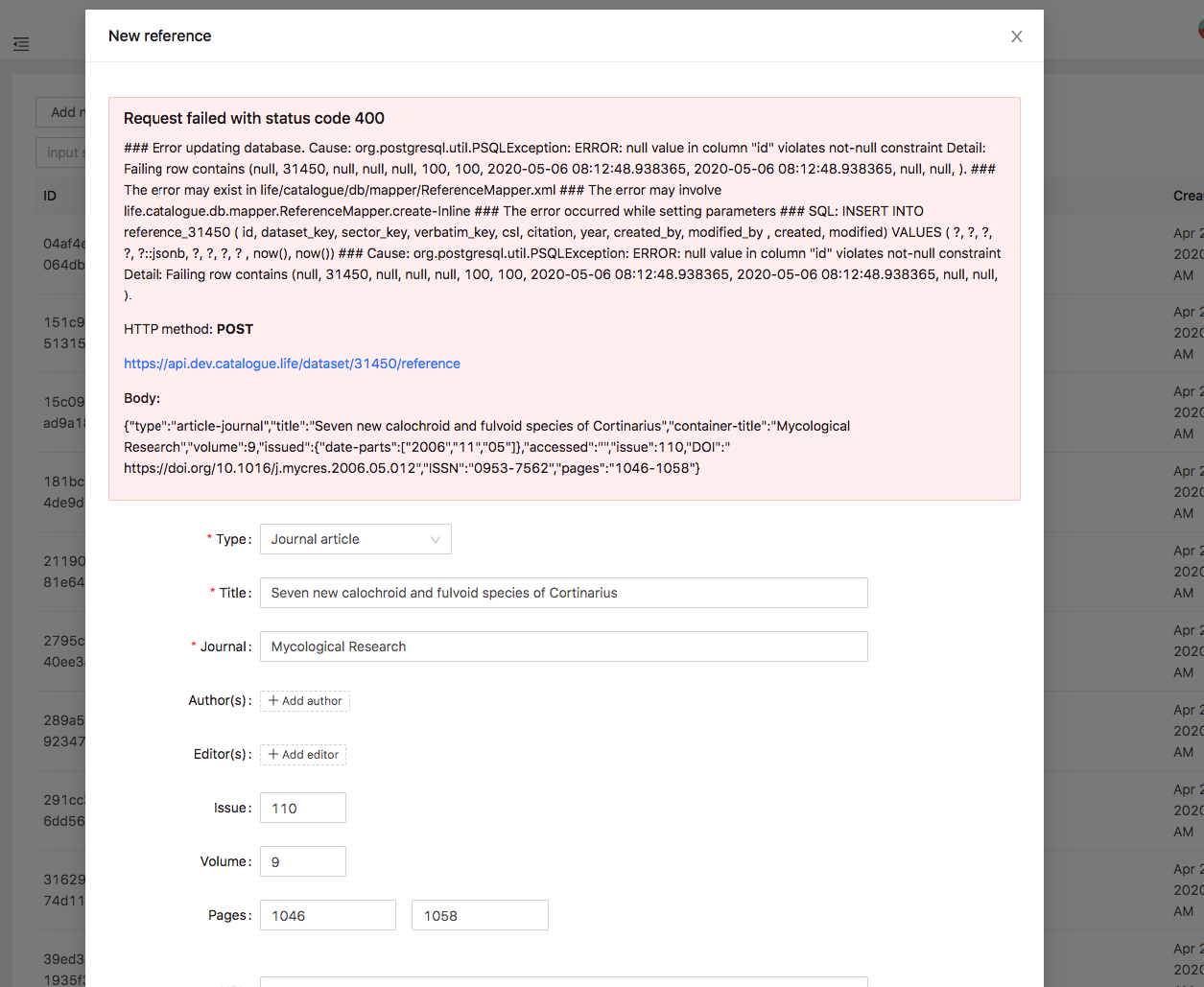Viewport: 1204px width, 987px height.
Task: Select the error message panel text
Action: pos(564,221)
